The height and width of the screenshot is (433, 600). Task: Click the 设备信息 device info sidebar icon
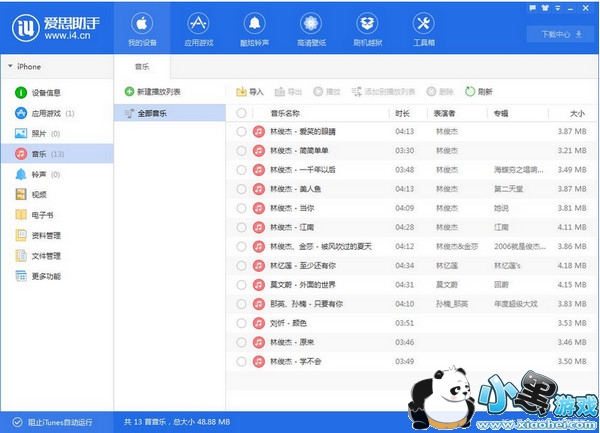(21, 93)
